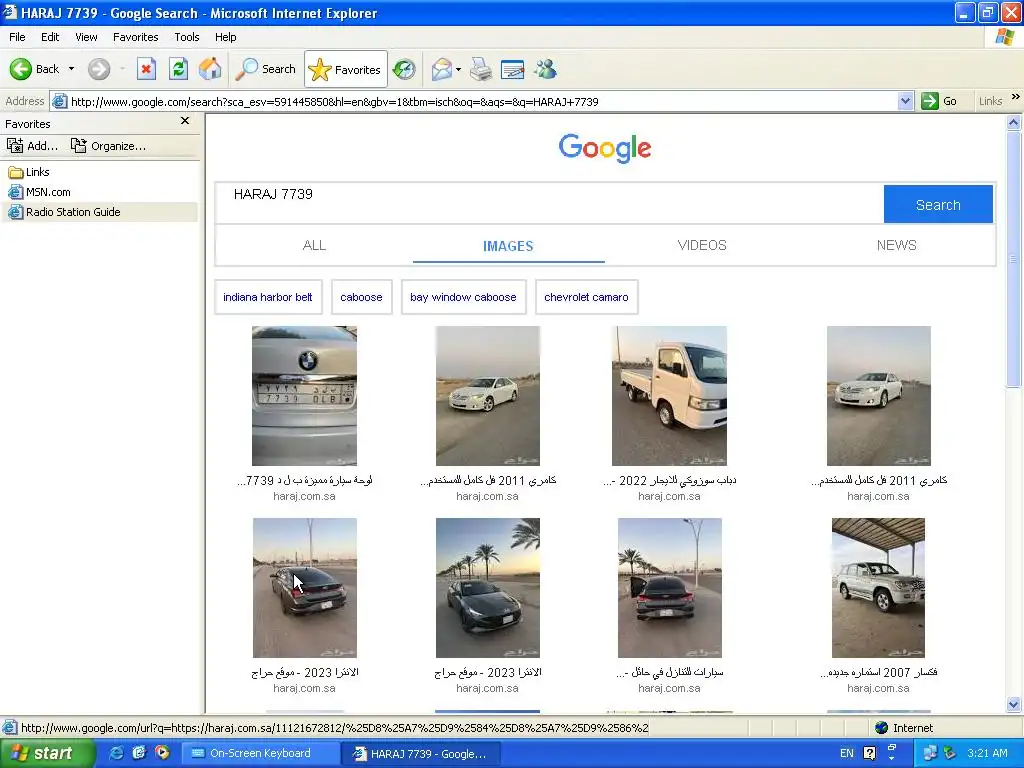The width and height of the screenshot is (1024, 768).
Task: Click the Show Desktop quick launch icon
Action: tap(139, 753)
